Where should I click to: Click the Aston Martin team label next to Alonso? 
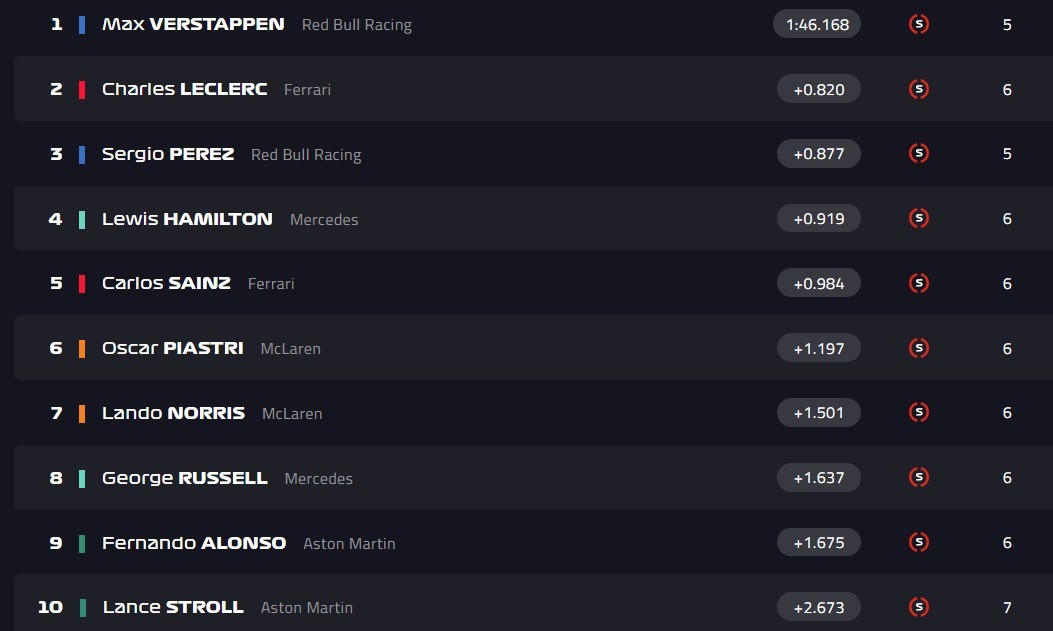[349, 543]
